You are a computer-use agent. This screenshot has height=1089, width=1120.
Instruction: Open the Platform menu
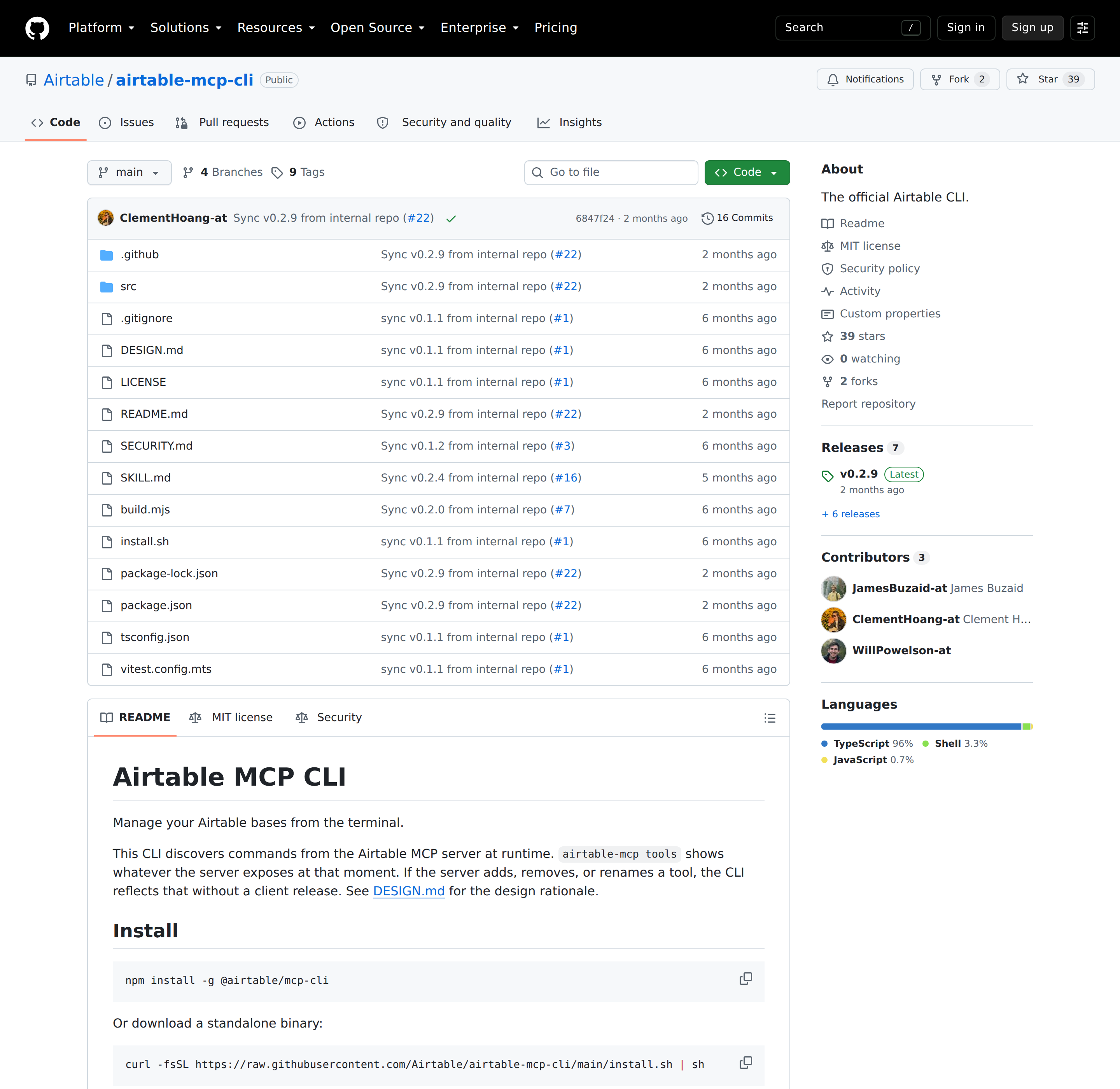pos(101,28)
